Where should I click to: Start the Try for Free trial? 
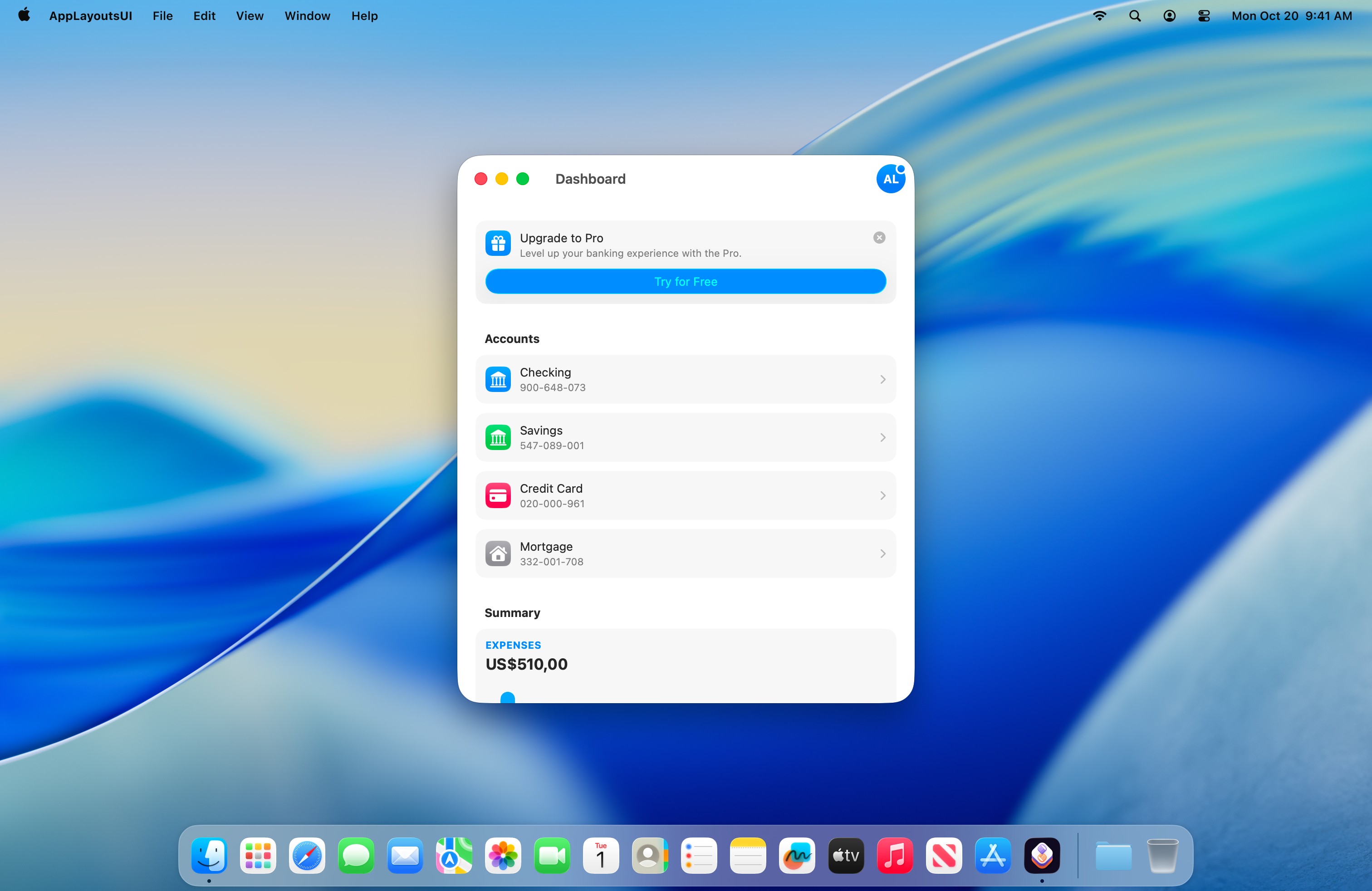(x=686, y=281)
